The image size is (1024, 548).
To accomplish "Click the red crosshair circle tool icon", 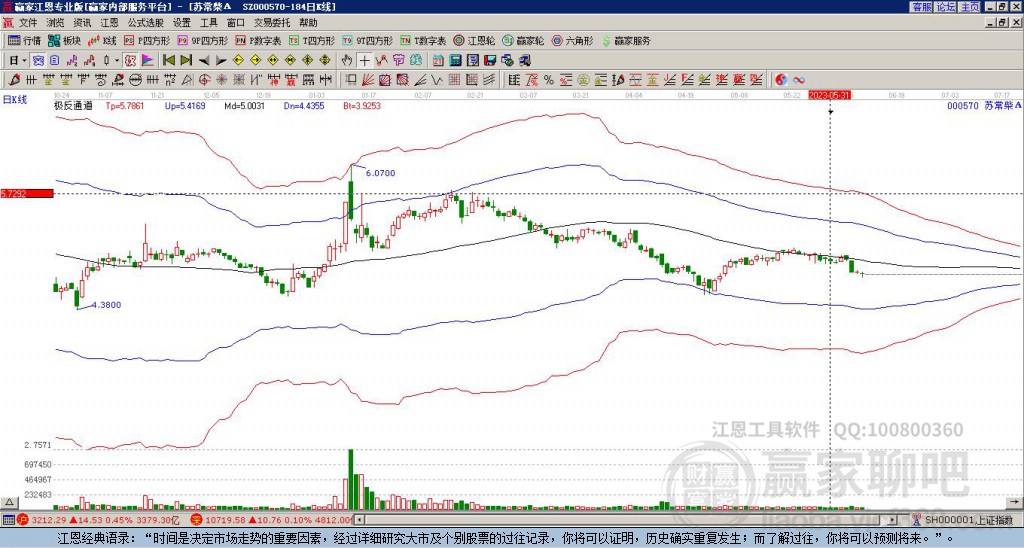I will (204, 80).
